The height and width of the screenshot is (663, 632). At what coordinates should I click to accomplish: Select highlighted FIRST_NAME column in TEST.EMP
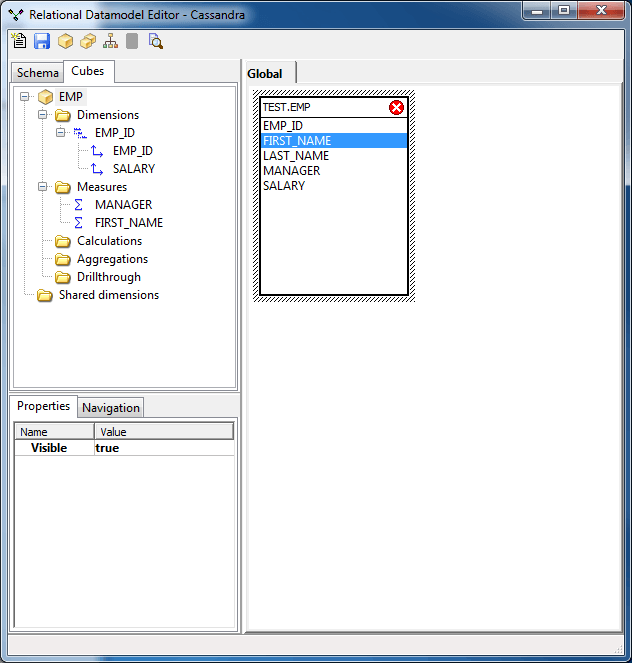pos(334,141)
